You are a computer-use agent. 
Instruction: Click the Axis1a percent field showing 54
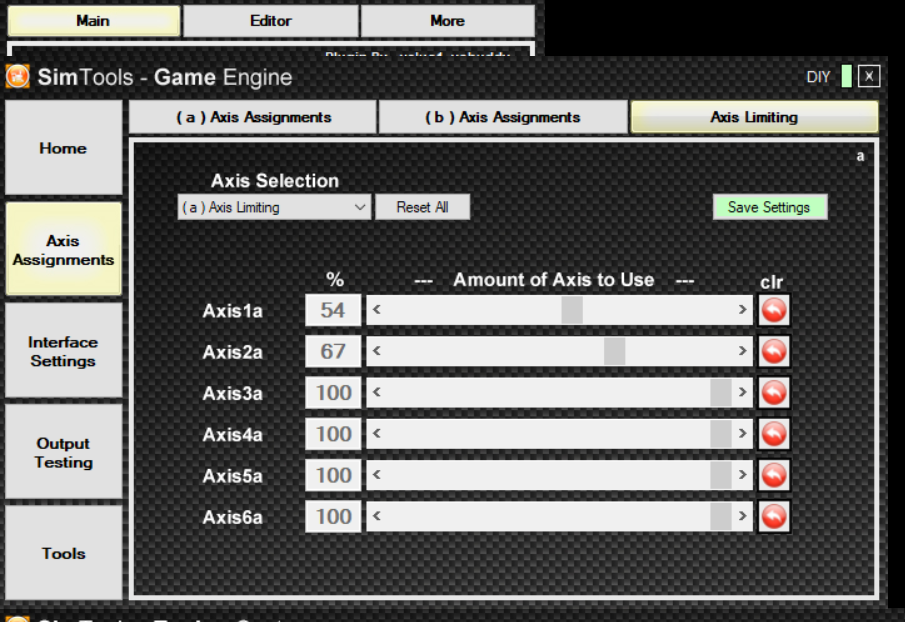(x=333, y=310)
